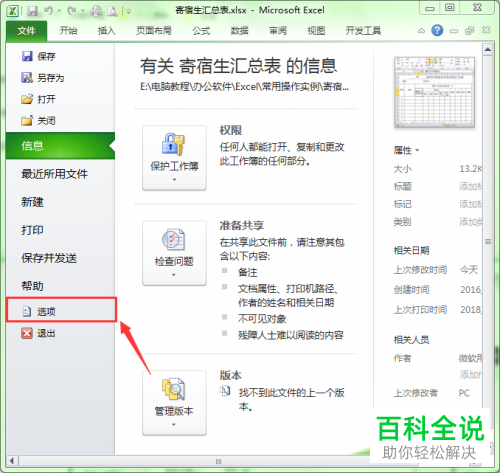Screen dimensions: 500x473
Task: Click the workbook preview thumbnail
Action: click(x=434, y=92)
